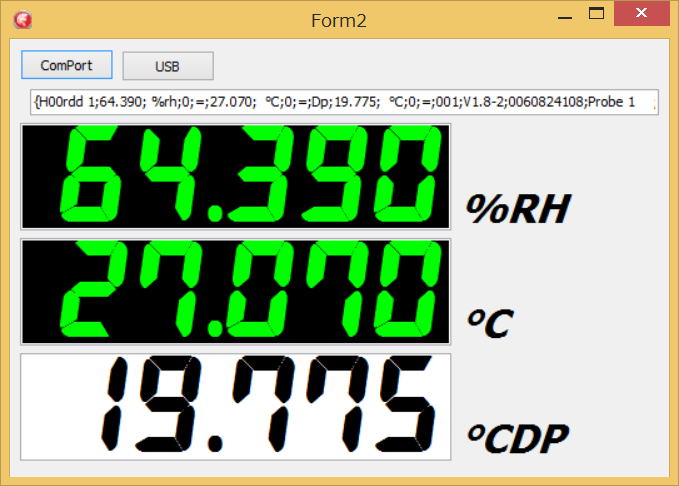Click the Form2 window title text

[x=339, y=20]
